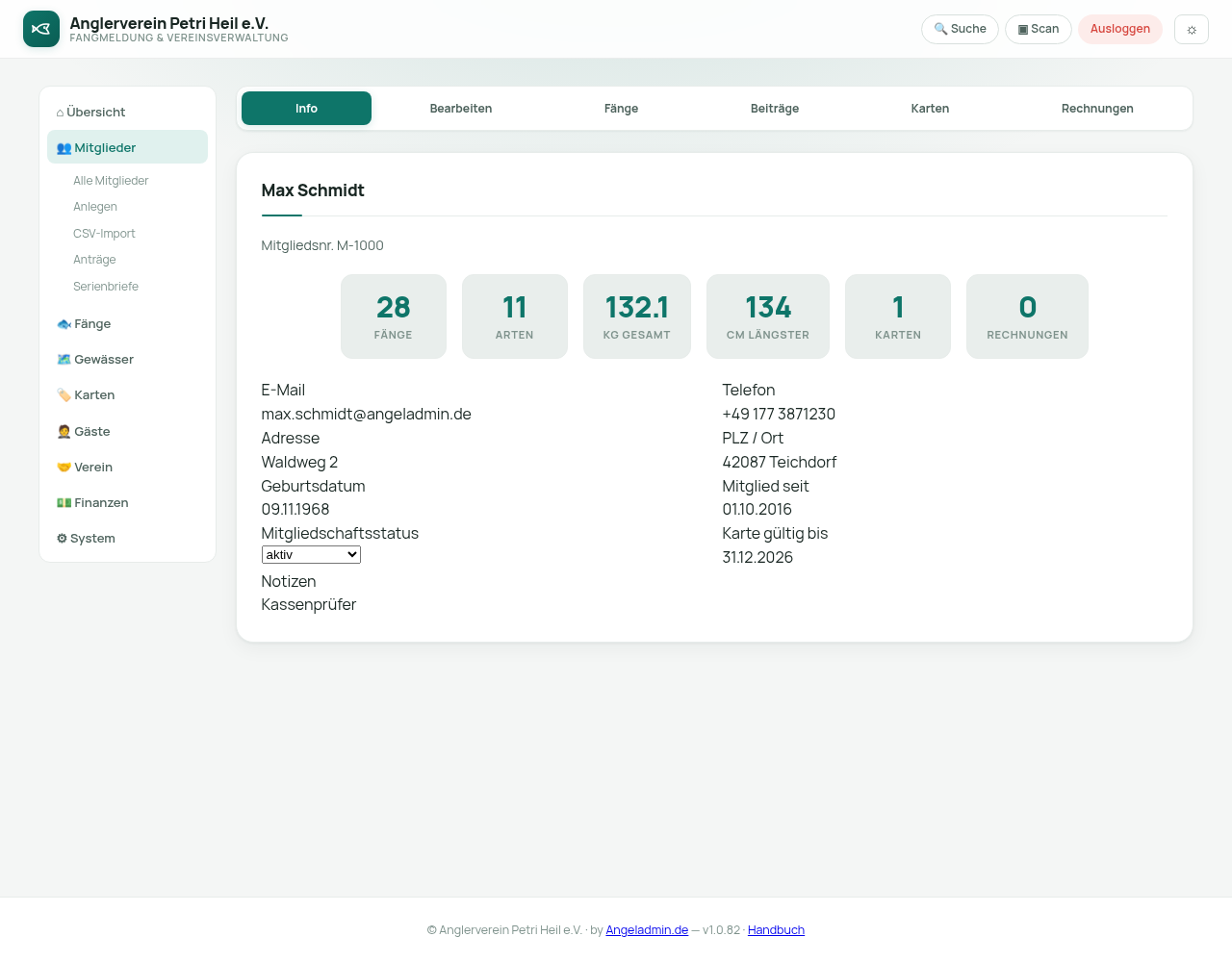The image size is (1232, 962).
Task: Click the 0 Rechnungen stat card
Action: click(1027, 316)
